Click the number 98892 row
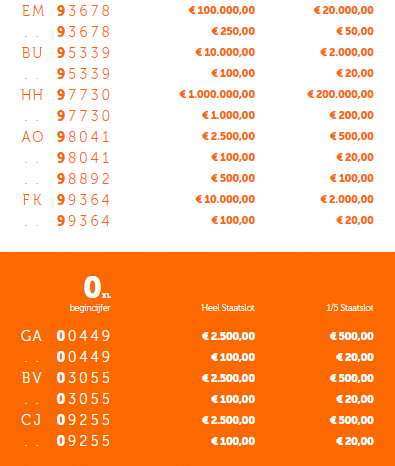This screenshot has height=466, width=395. [x=197, y=179]
